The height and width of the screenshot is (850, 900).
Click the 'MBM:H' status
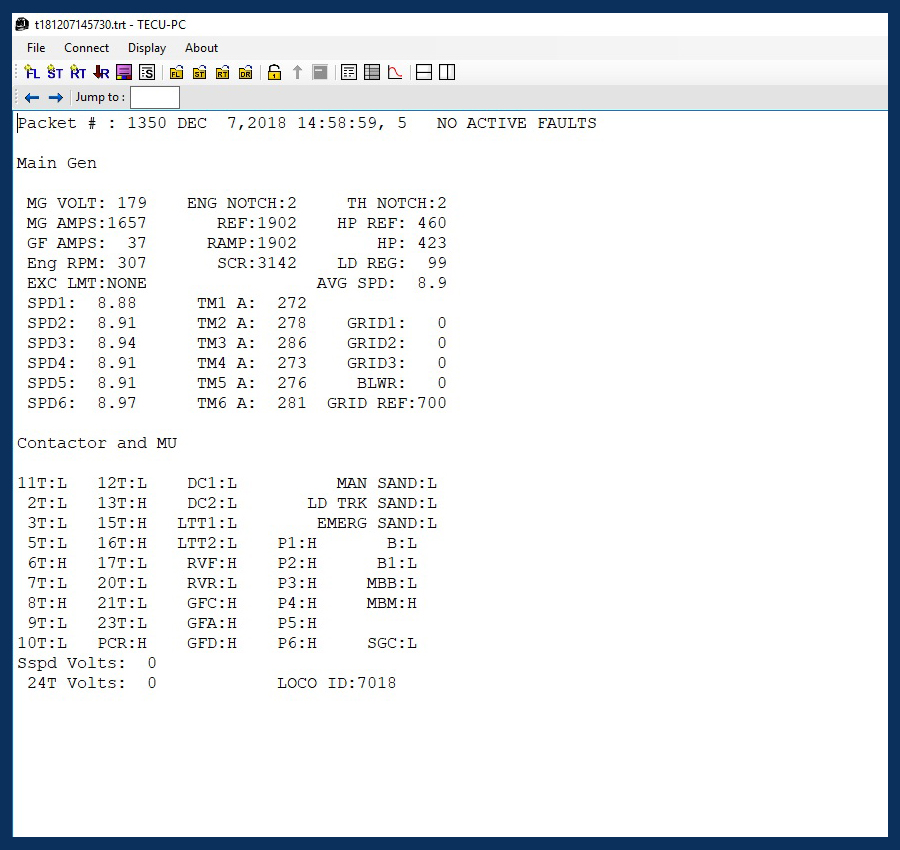coord(391,604)
